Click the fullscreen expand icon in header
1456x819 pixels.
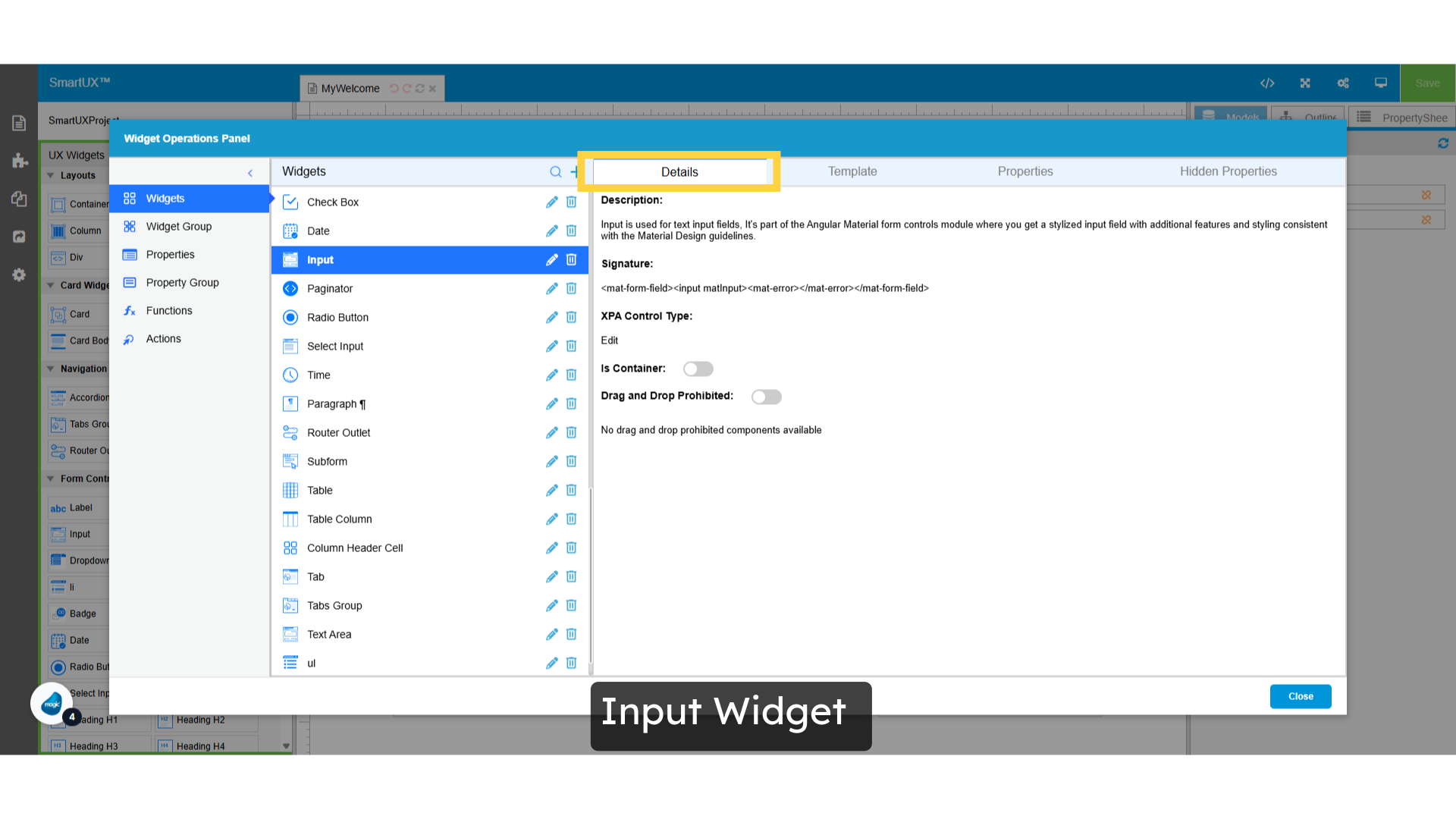(x=1305, y=83)
